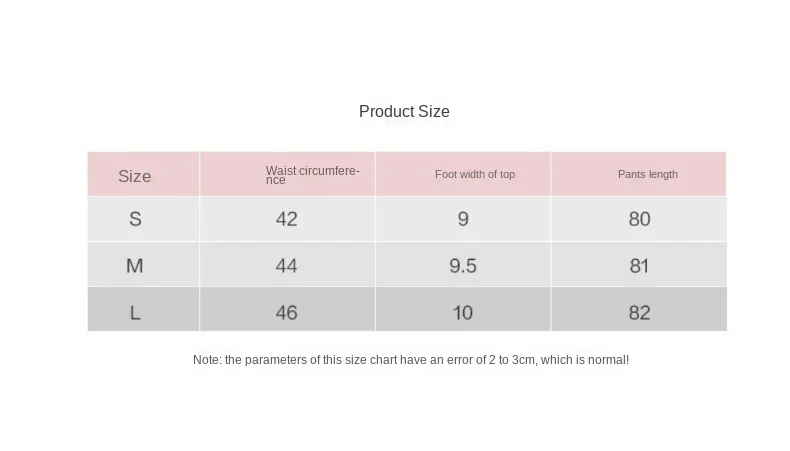Viewport: 790px width, 451px height.
Task: Select waist value 44 for size M
Action: click(x=287, y=266)
